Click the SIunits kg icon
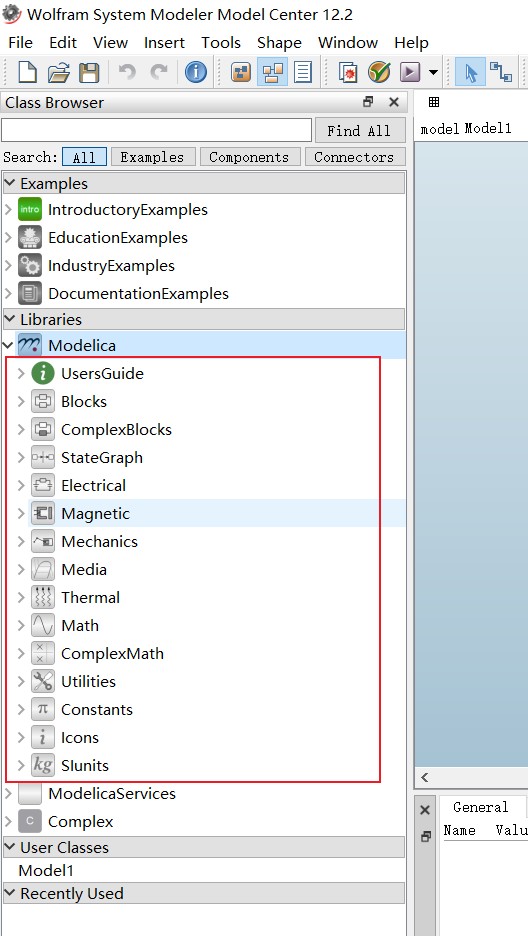The image size is (528, 936). pos(43,765)
